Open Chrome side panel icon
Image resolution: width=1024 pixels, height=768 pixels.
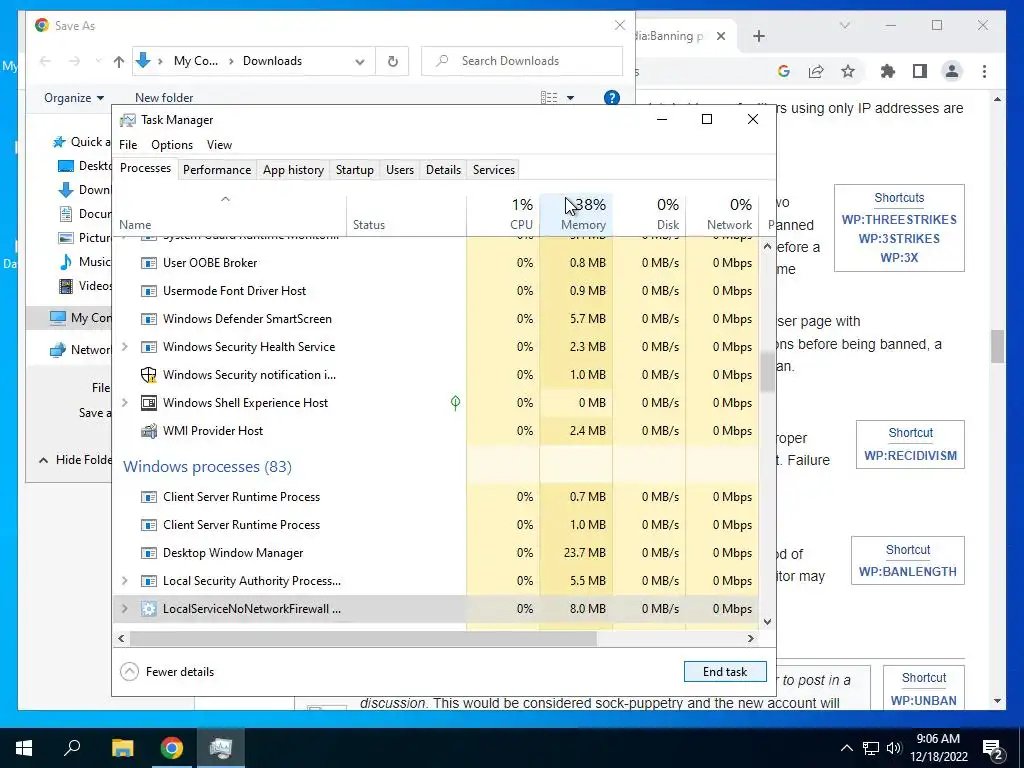coord(920,71)
